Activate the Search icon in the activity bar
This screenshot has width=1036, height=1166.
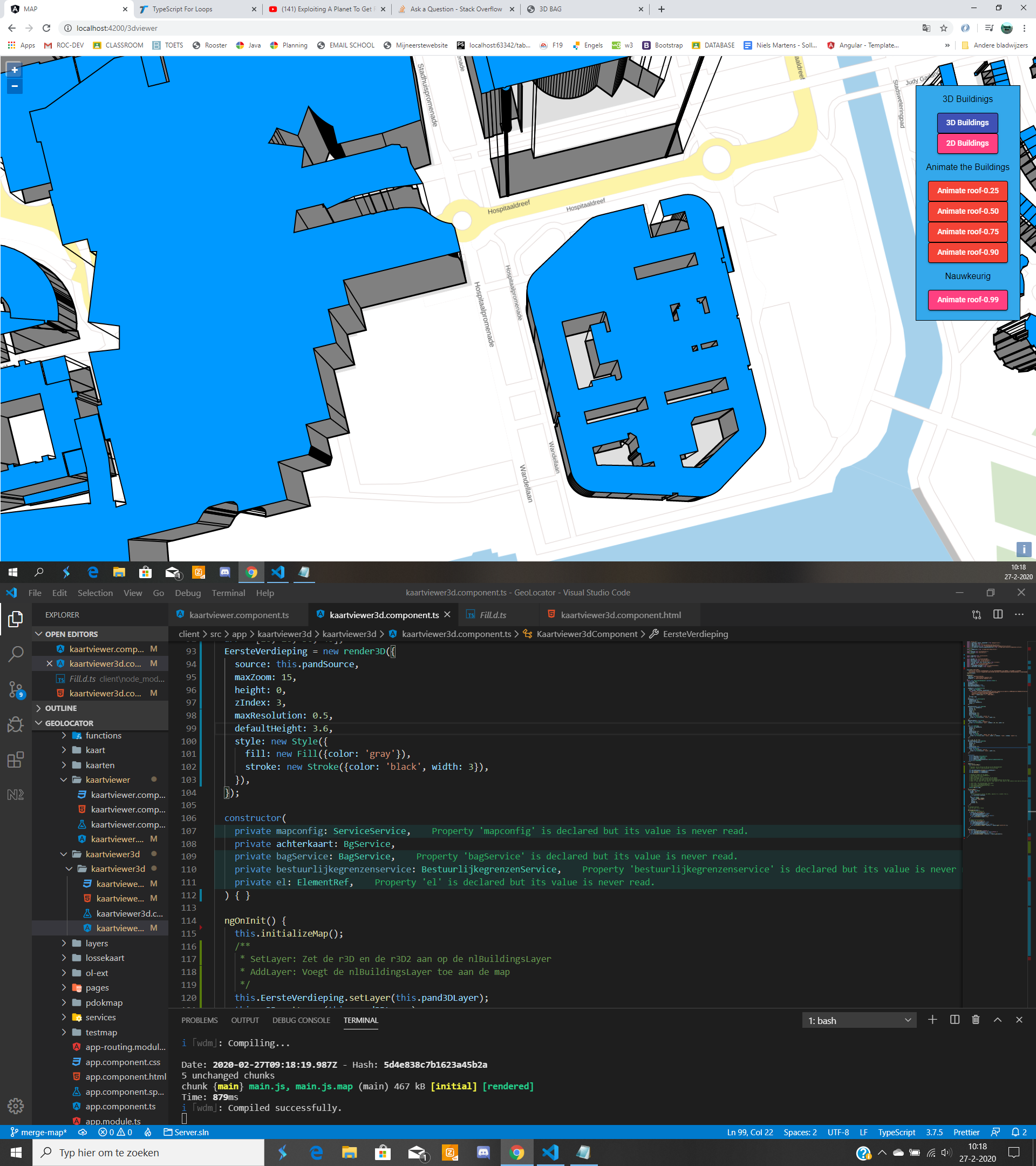pyautogui.click(x=16, y=655)
